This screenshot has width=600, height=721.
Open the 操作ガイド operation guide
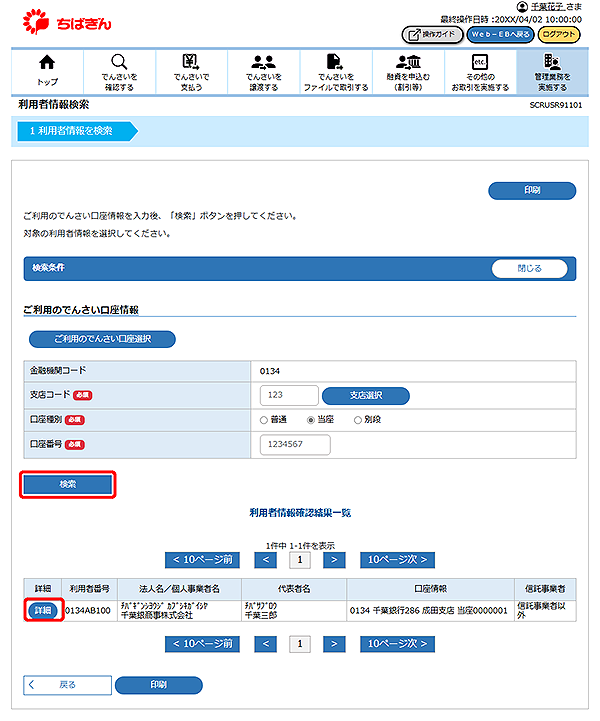[x=432, y=34]
